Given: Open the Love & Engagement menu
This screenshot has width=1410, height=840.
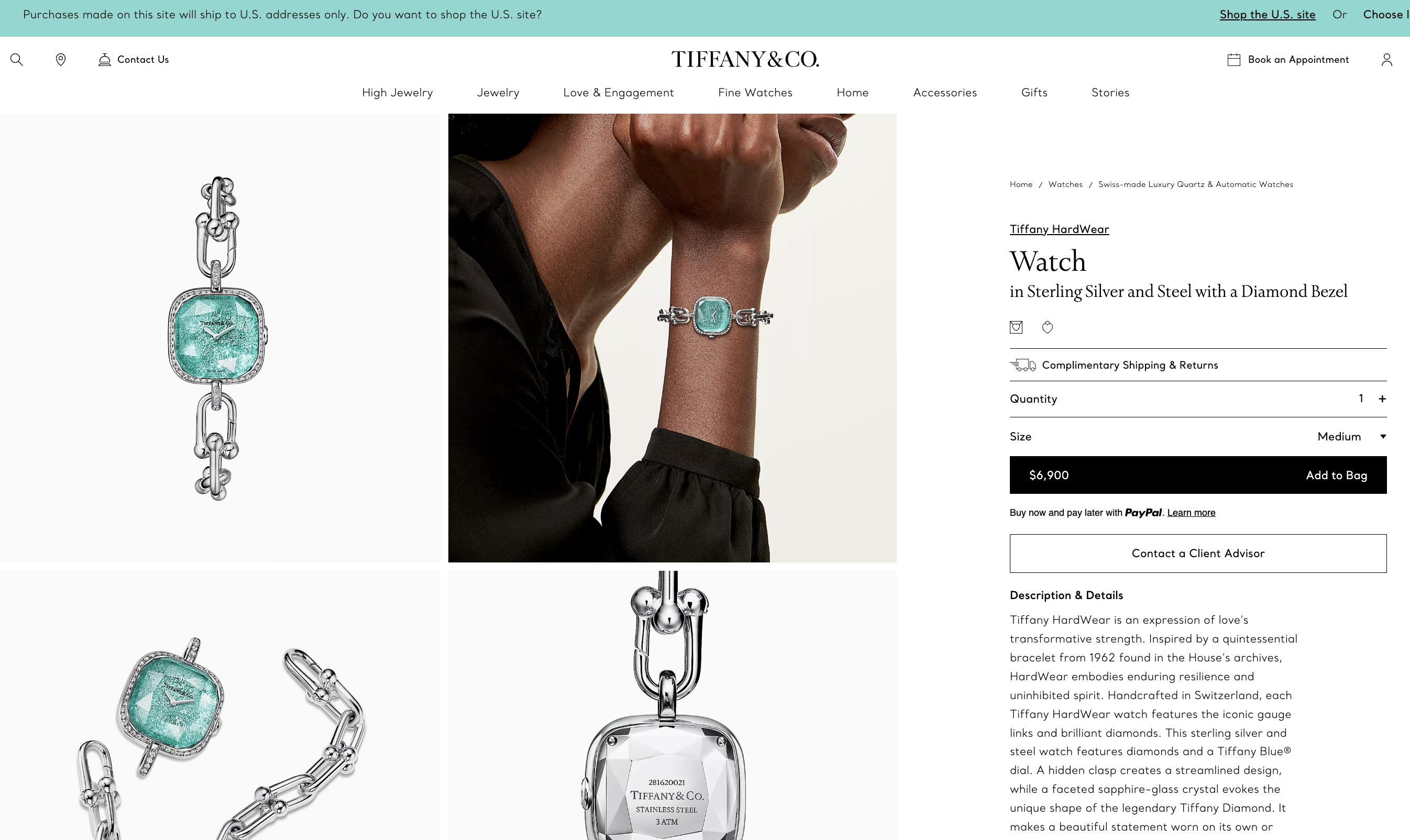Looking at the screenshot, I should pos(618,92).
